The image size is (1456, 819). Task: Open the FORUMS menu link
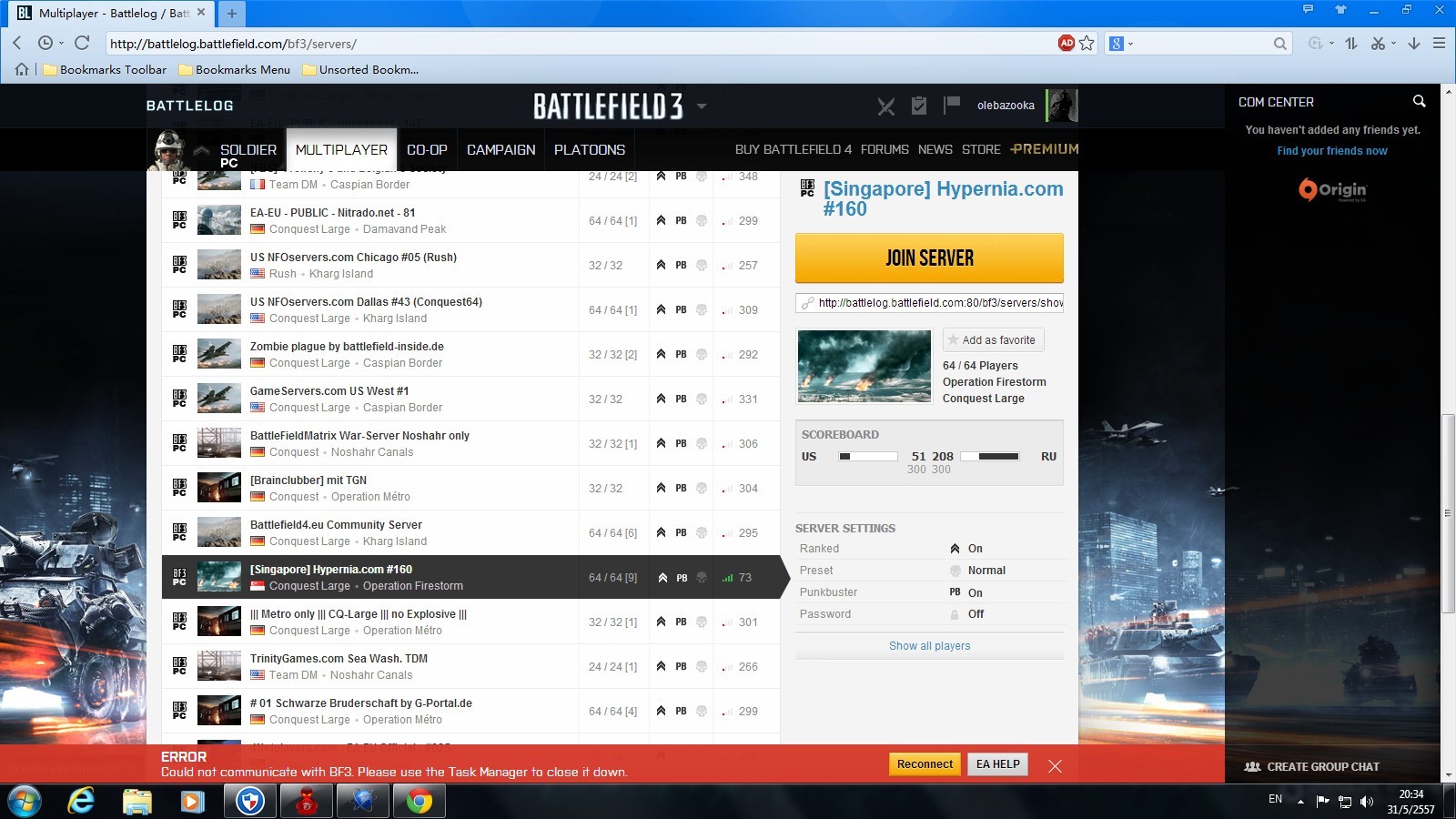click(x=885, y=149)
